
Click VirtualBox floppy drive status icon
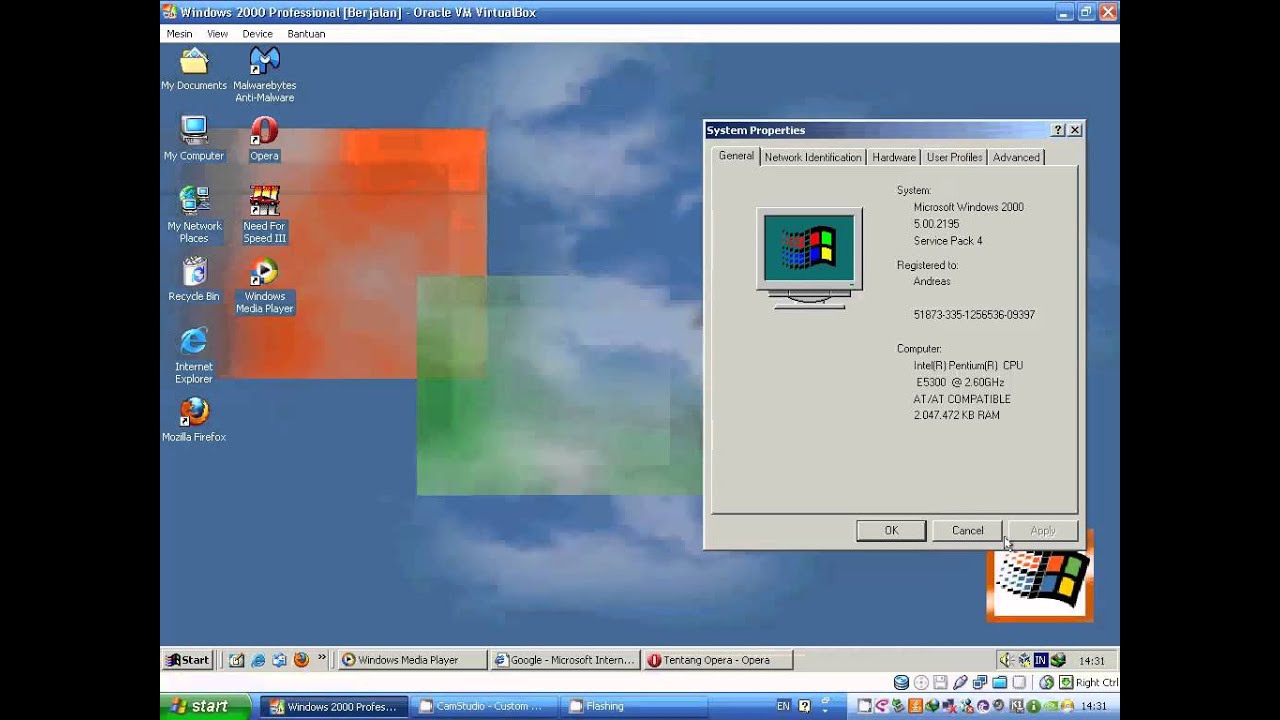[x=940, y=682]
